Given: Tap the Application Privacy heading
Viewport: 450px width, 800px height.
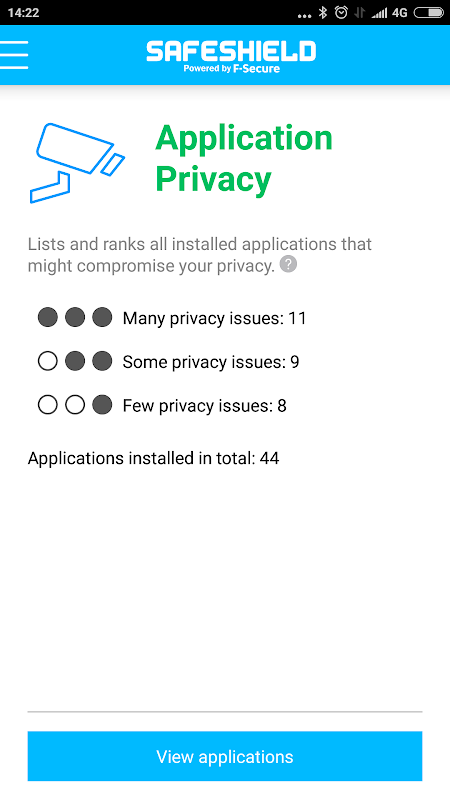Looking at the screenshot, I should point(244,158).
